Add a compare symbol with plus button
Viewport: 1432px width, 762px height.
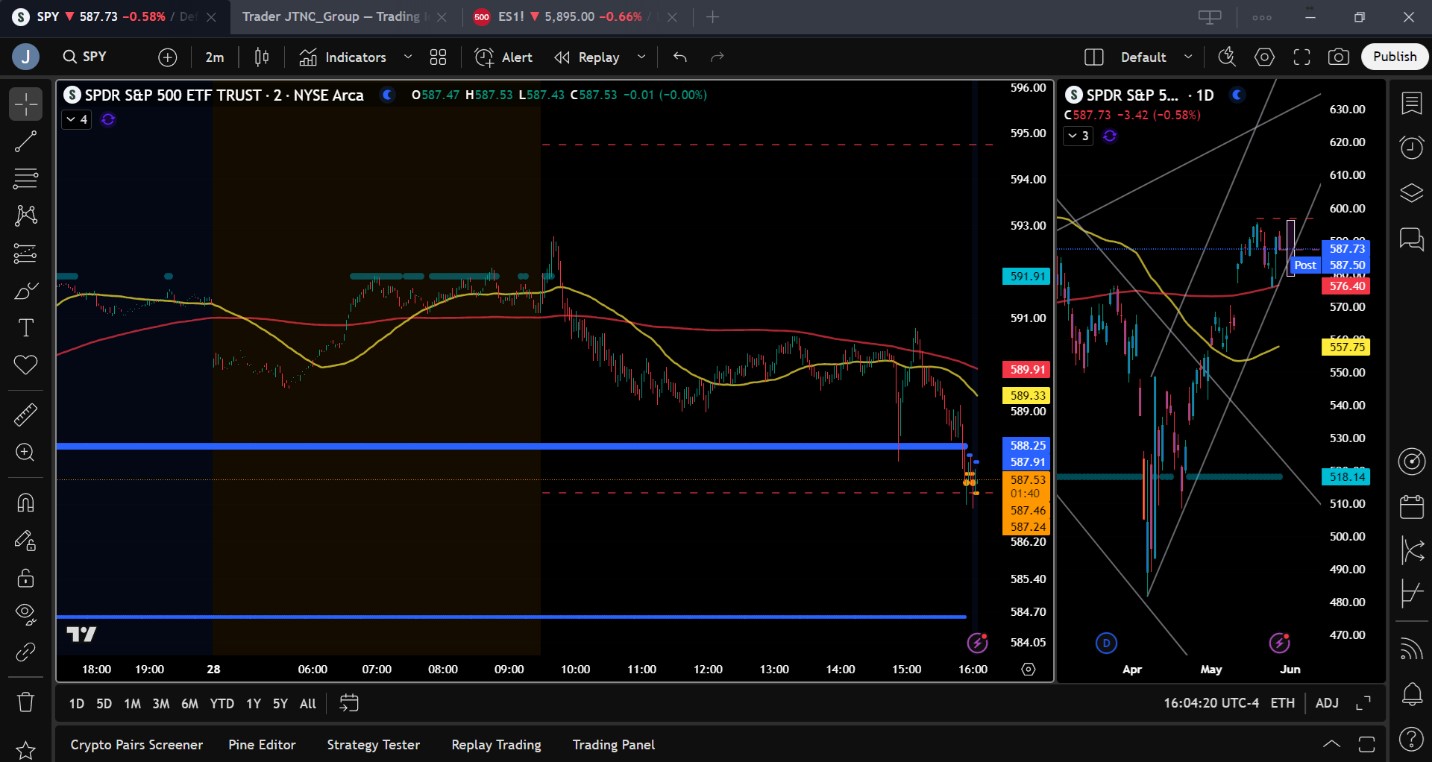pos(167,57)
